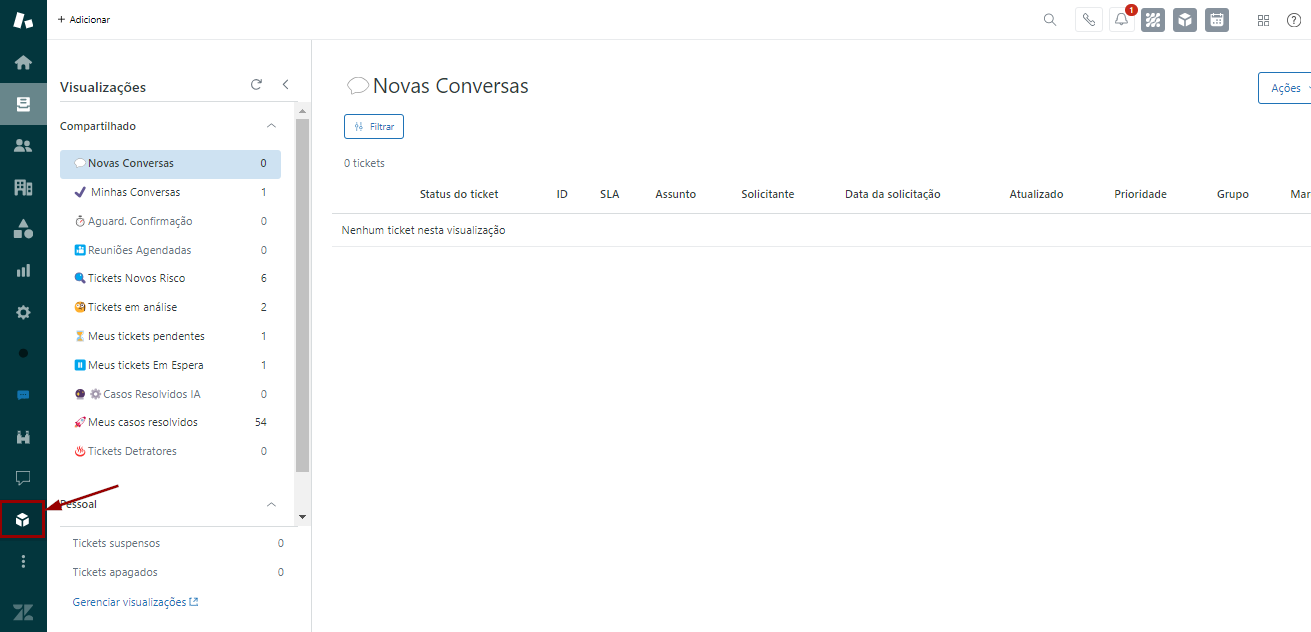
Task: Open the Reporting bar chart icon
Action: click(x=23, y=270)
